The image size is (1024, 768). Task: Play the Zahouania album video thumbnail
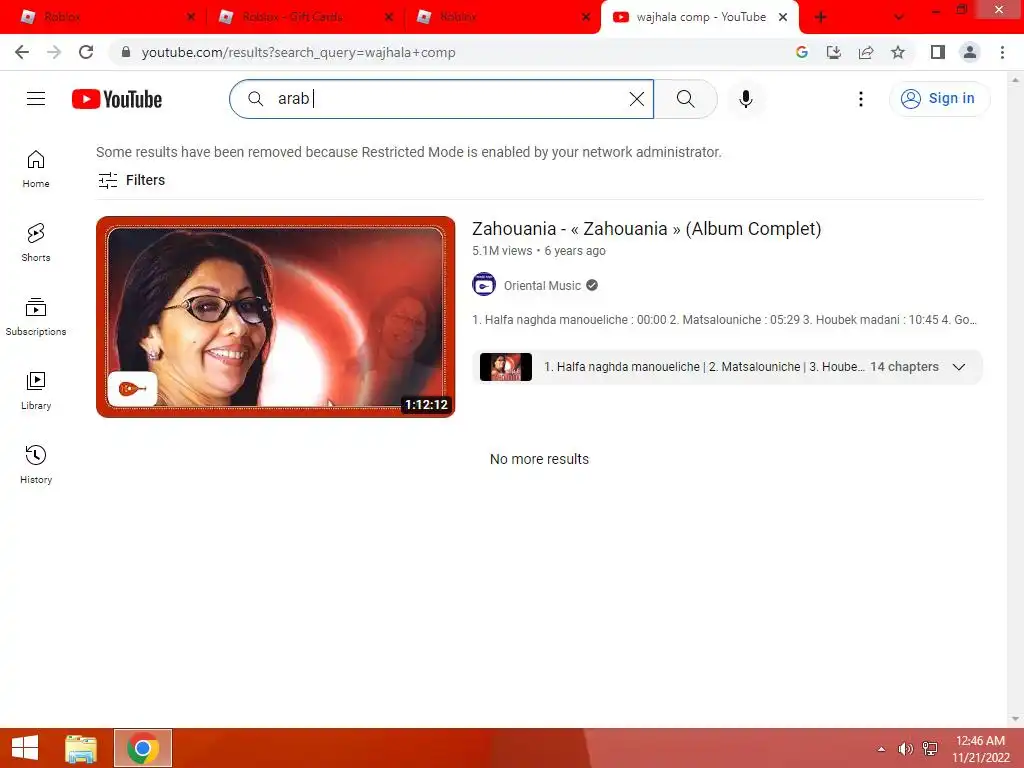tap(276, 317)
